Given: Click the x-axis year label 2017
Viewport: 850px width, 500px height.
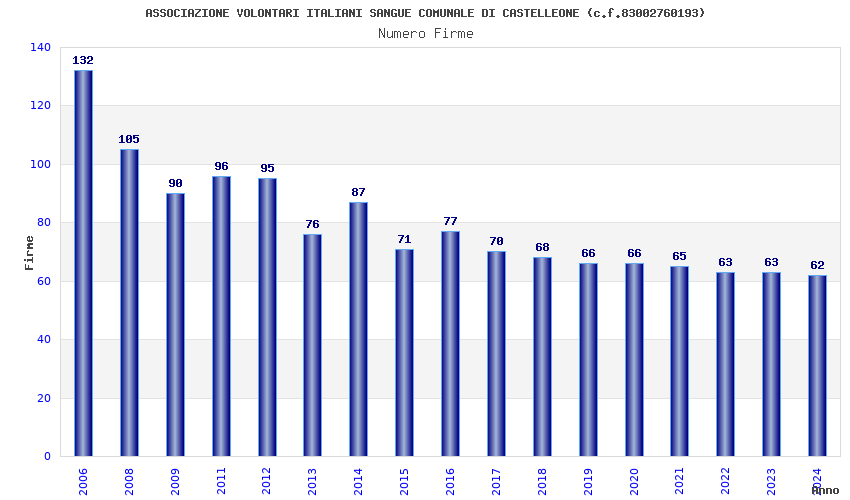Looking at the screenshot, I should point(497,482).
